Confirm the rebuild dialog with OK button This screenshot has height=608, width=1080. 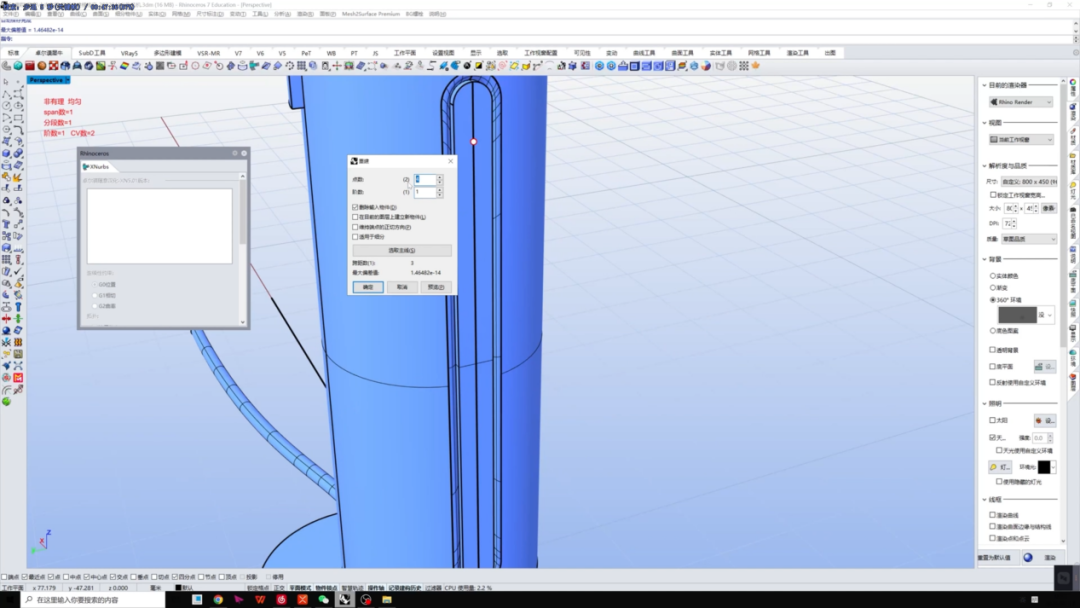click(x=368, y=287)
